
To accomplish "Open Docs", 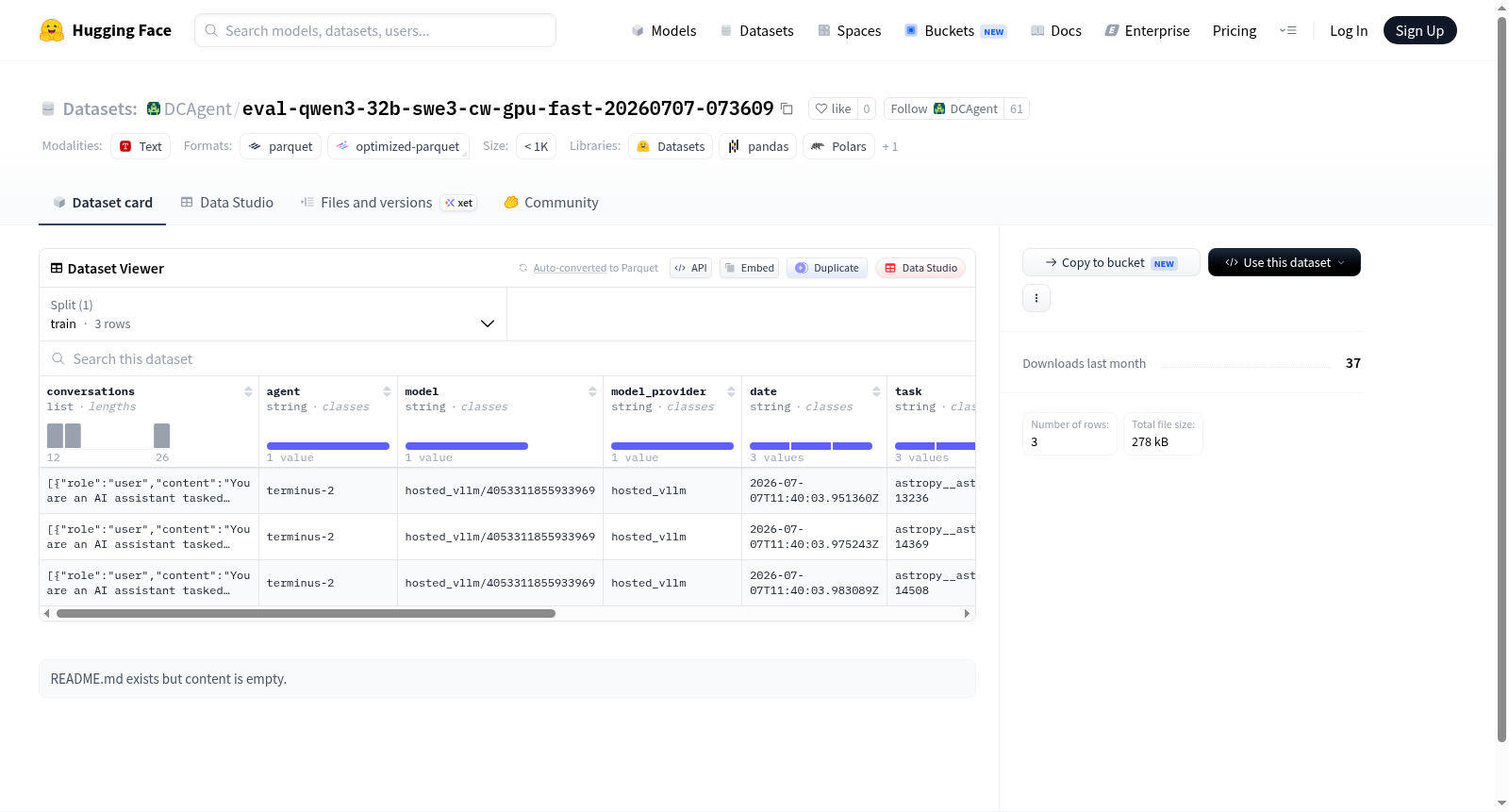I will pos(1055,30).
